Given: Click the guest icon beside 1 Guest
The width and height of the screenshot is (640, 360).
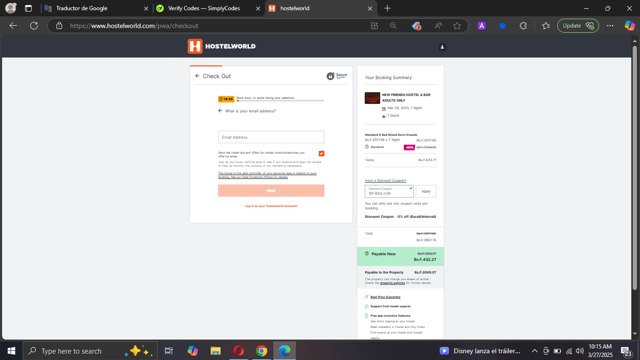Looking at the screenshot, I should coord(384,116).
